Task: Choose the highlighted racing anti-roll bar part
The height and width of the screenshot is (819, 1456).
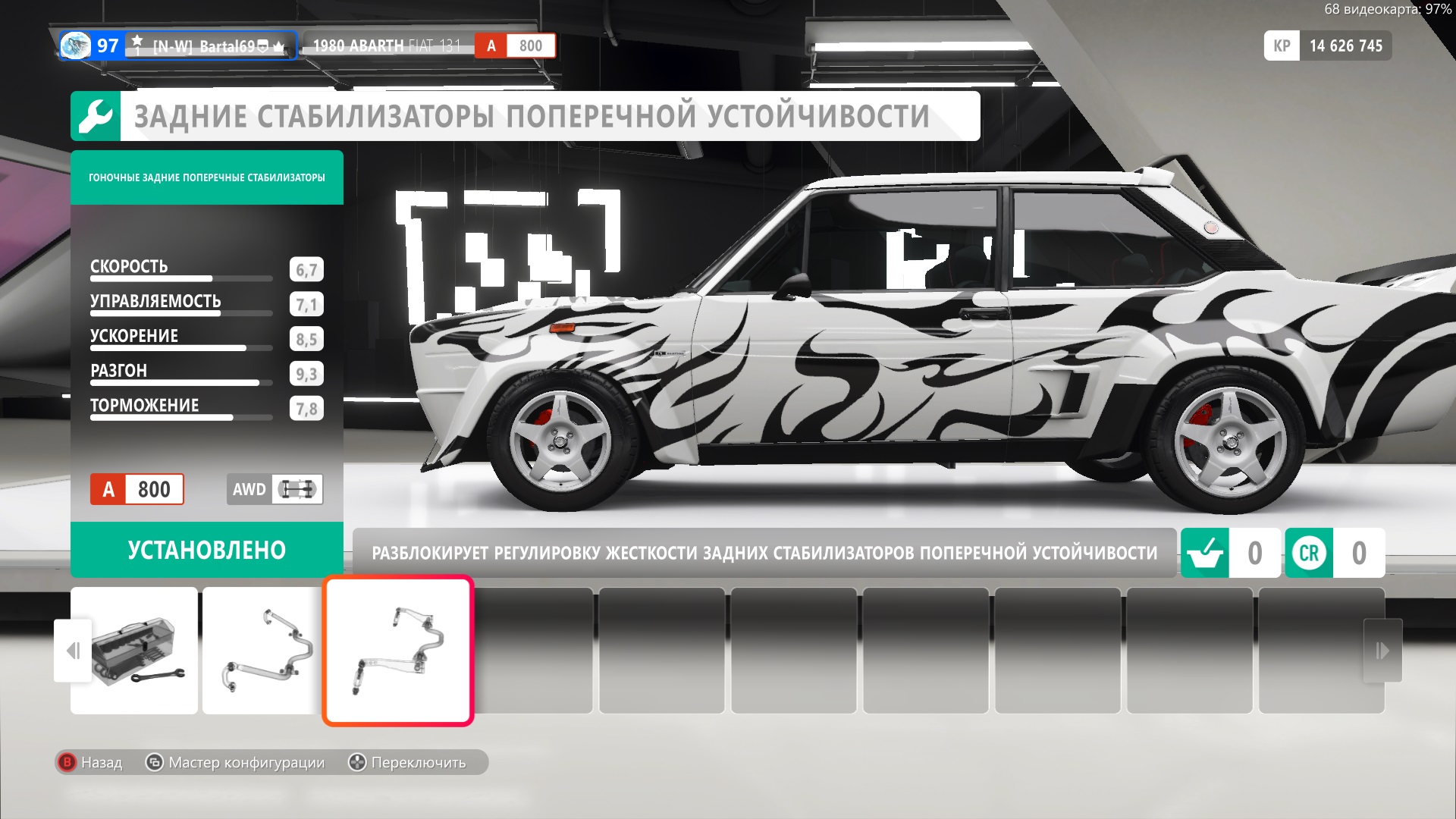Action: 398,651
